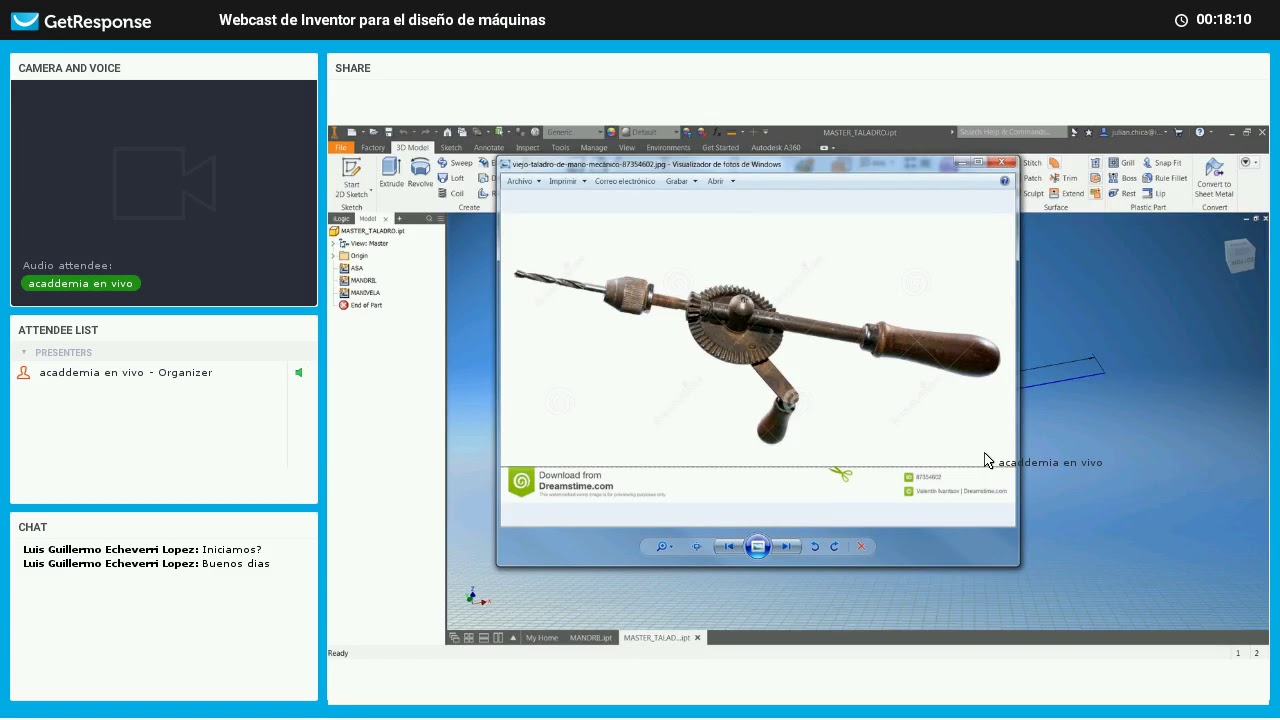
Task: Open zoom magnifier dropdown in photo viewer
Action: [663, 546]
